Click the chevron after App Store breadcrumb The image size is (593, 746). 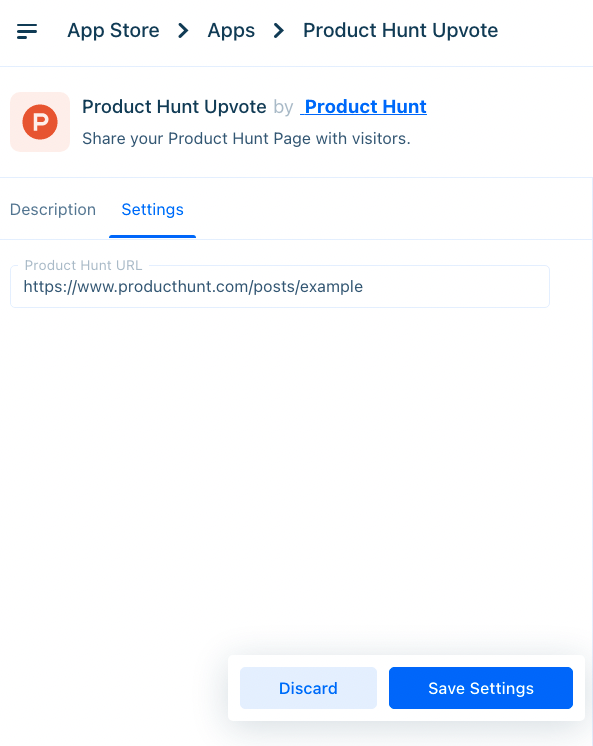tap(183, 31)
